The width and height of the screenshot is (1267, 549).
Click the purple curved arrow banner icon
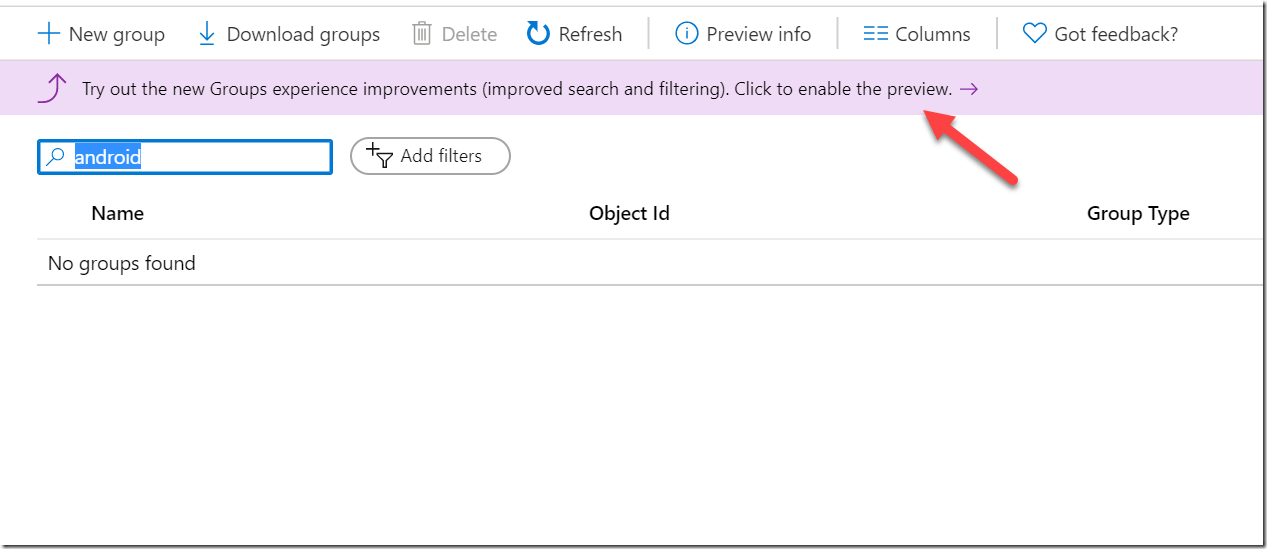click(52, 89)
